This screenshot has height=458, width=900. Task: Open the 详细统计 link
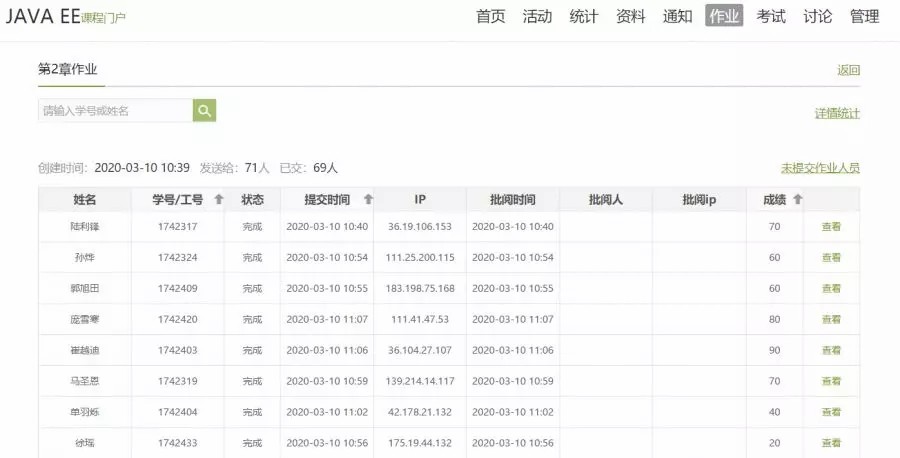(x=837, y=114)
